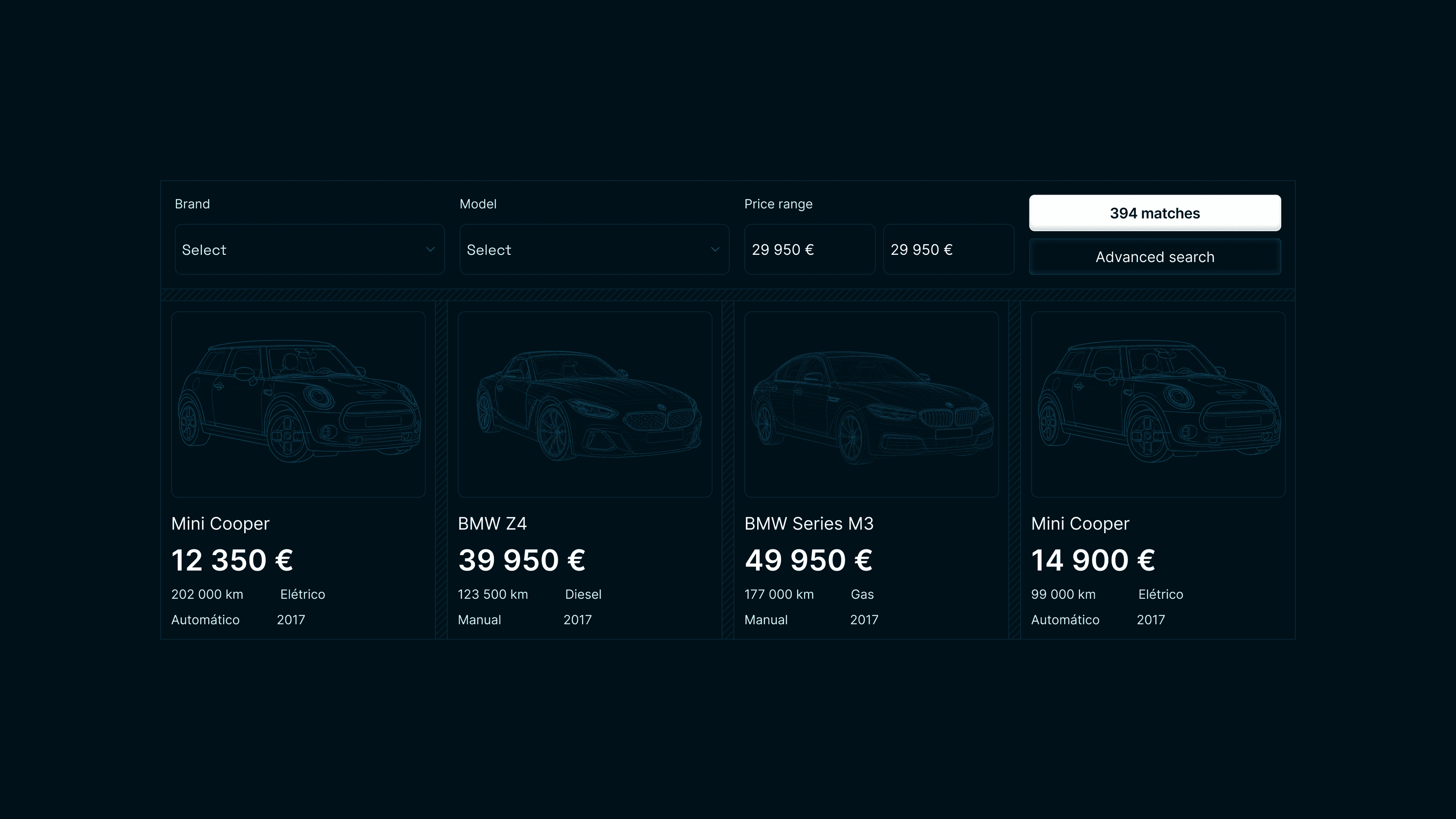
Task: Click the Gas fuel label
Action: 863,594
